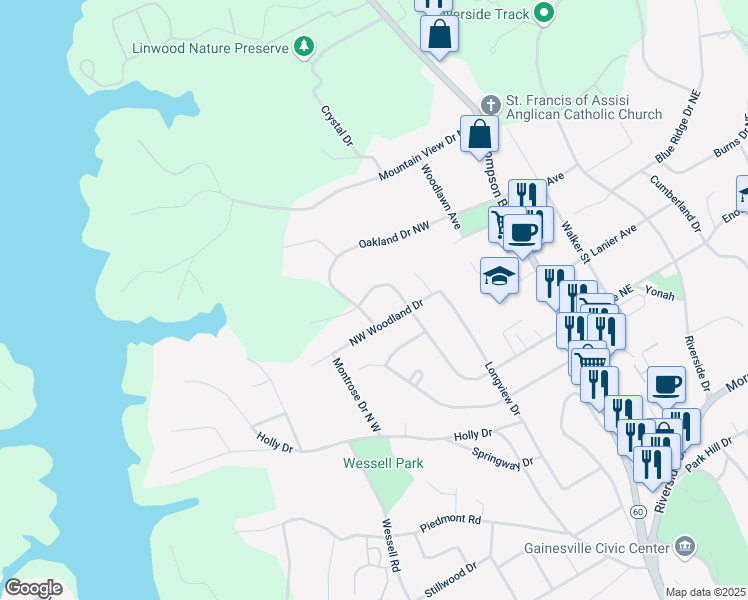Viewport: 748px width, 600px height.
Task: Select graduation cap marker left of Walker St
Action: 499,276
